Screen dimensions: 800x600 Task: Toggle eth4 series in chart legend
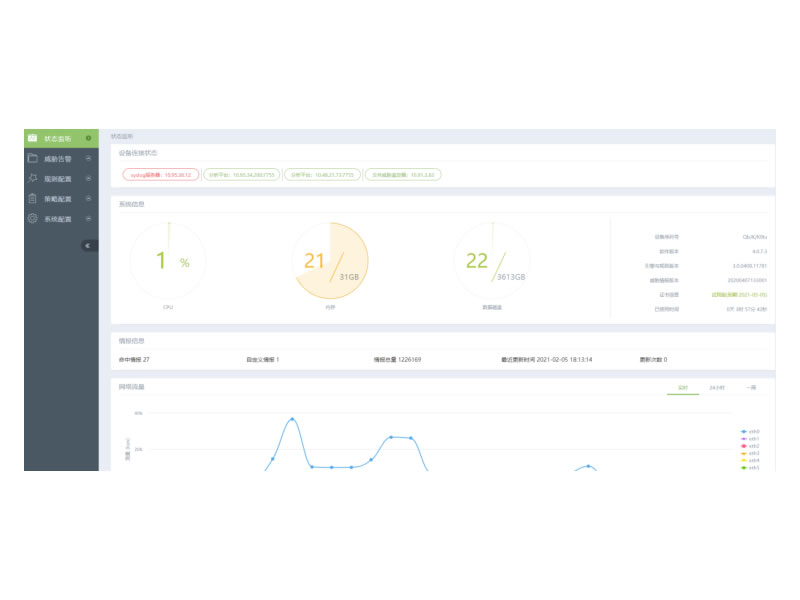pyautogui.click(x=749, y=460)
